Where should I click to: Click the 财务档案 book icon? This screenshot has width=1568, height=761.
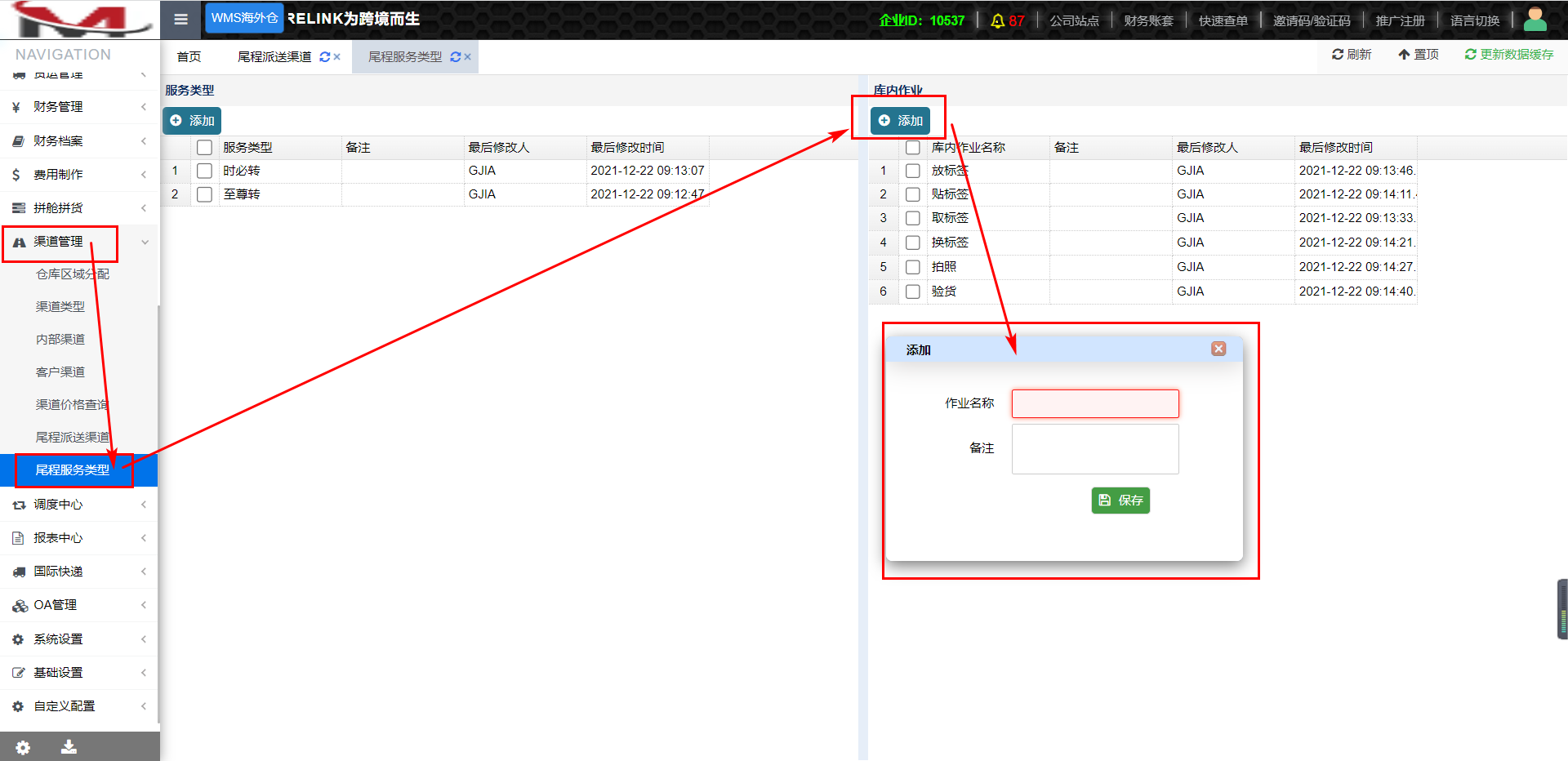click(18, 141)
